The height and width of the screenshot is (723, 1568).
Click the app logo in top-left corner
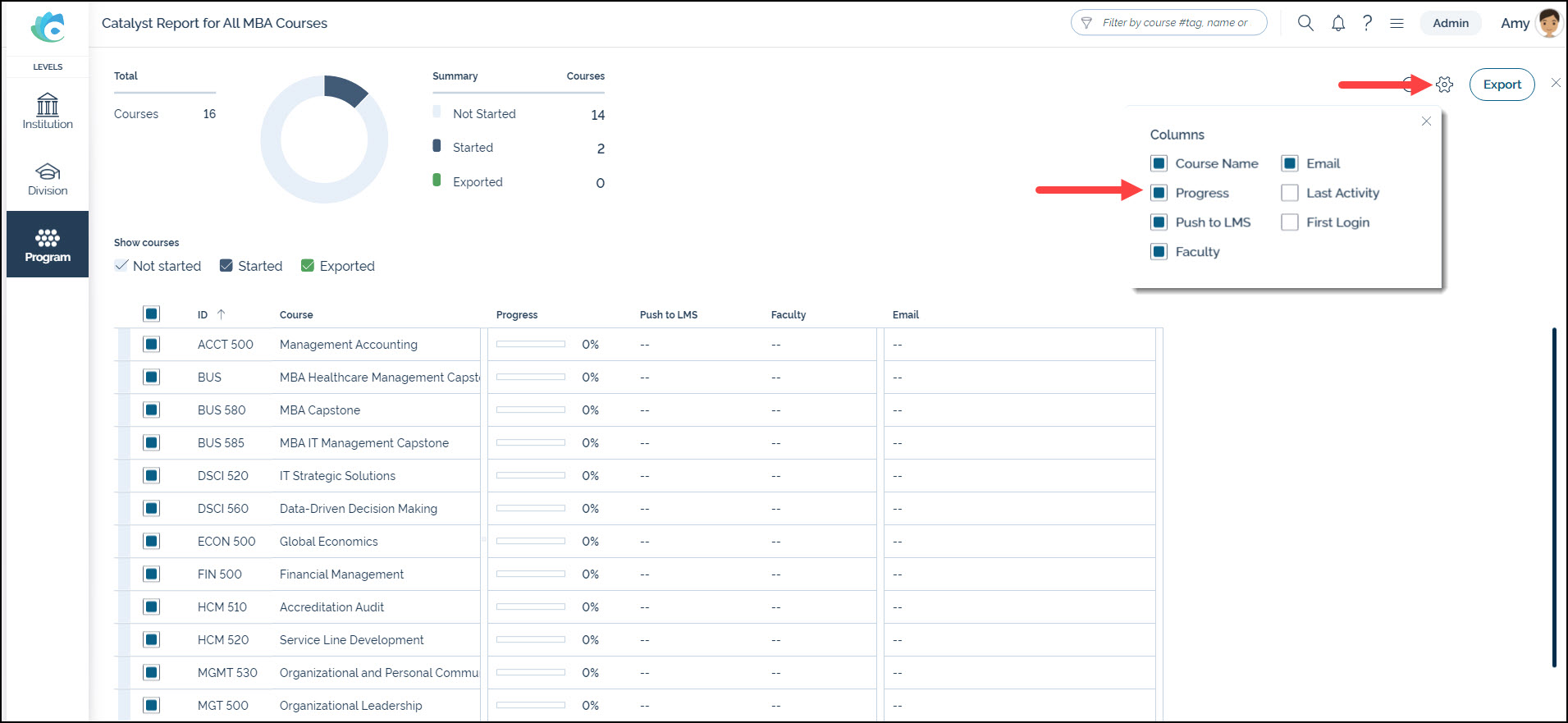tap(48, 27)
